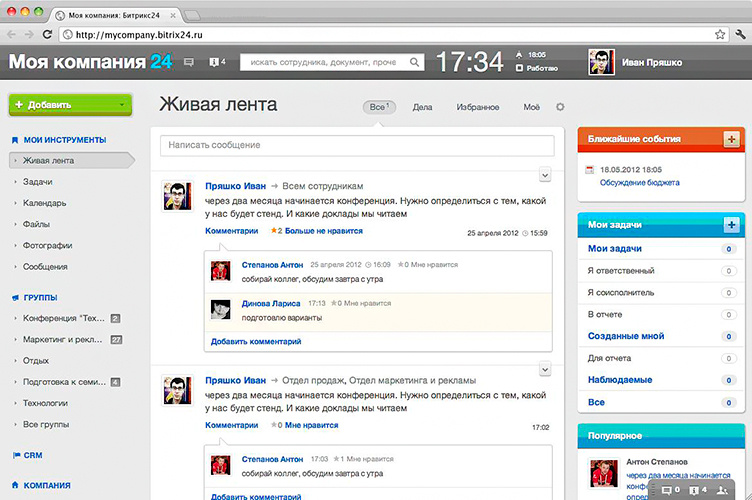Expand menu arrow on first feed post
This screenshot has width=752, height=500.
click(545, 175)
